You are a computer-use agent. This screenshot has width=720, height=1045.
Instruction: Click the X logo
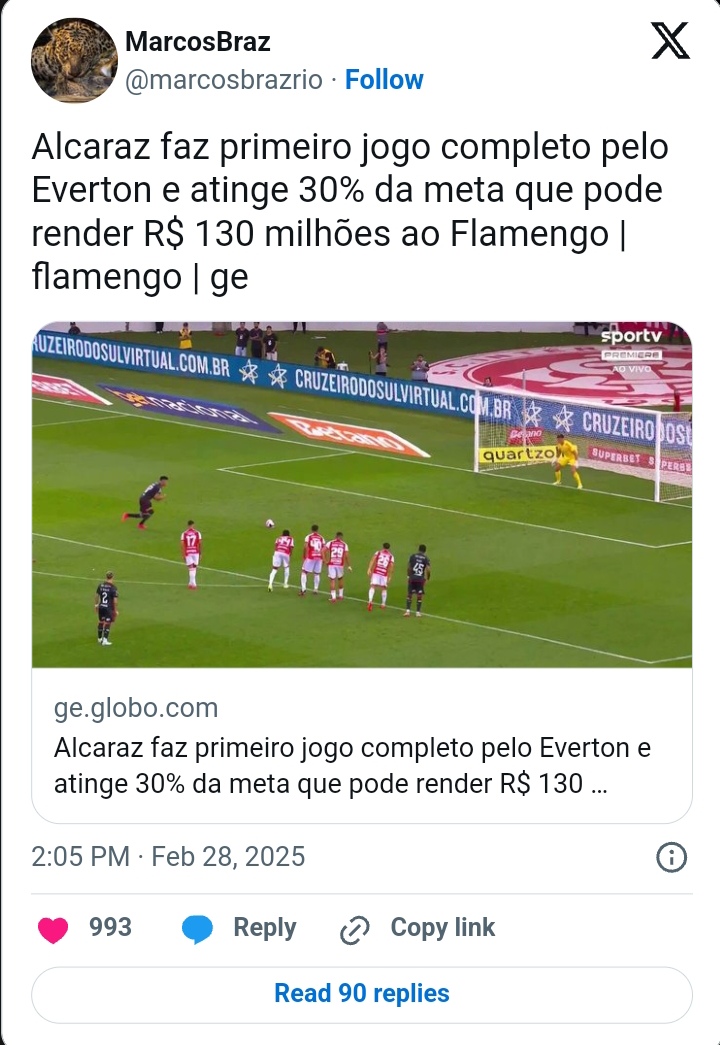670,41
